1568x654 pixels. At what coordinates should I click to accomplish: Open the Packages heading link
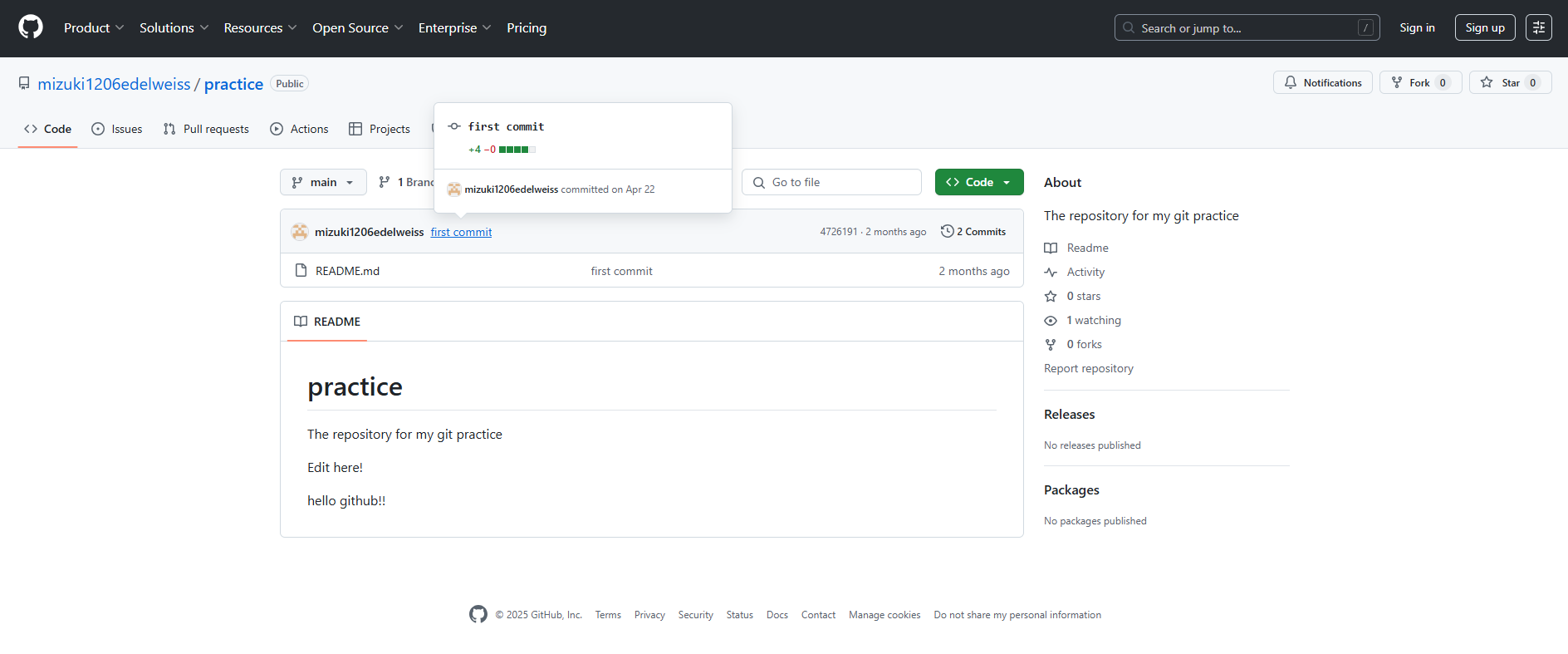pos(1071,489)
